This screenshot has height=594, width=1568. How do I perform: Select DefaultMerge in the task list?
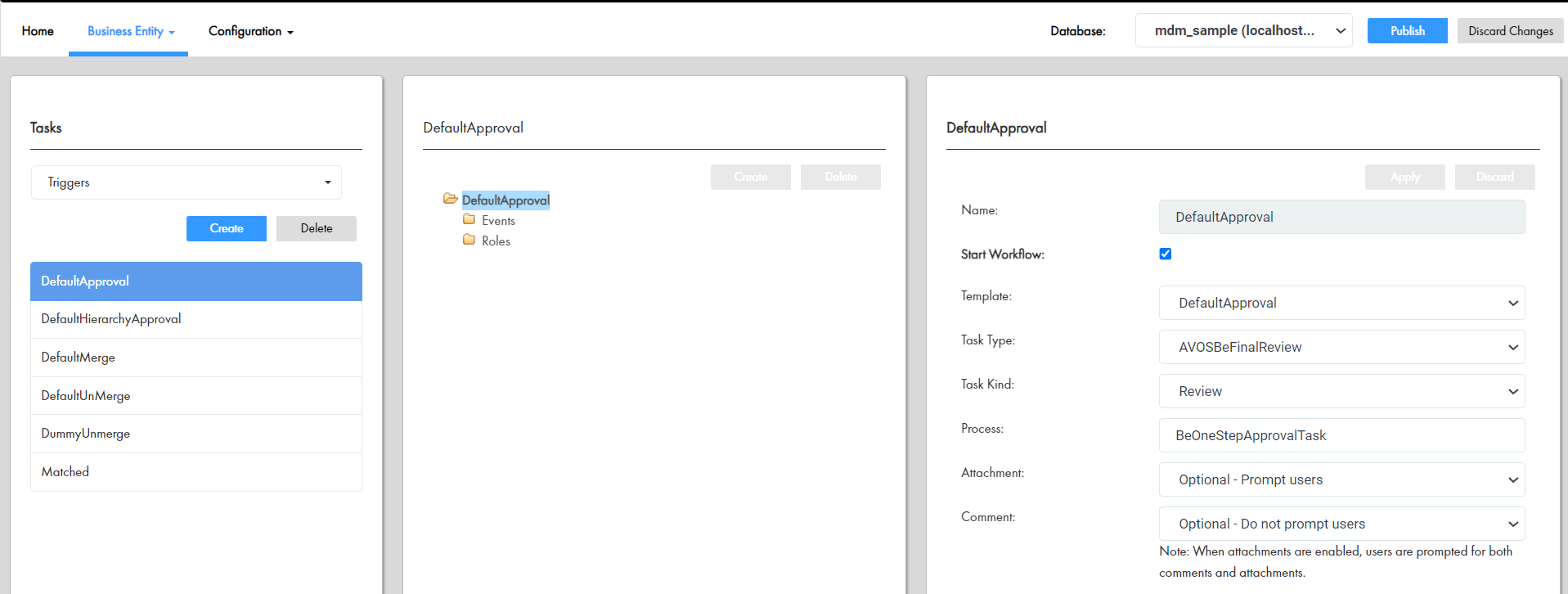click(x=196, y=358)
